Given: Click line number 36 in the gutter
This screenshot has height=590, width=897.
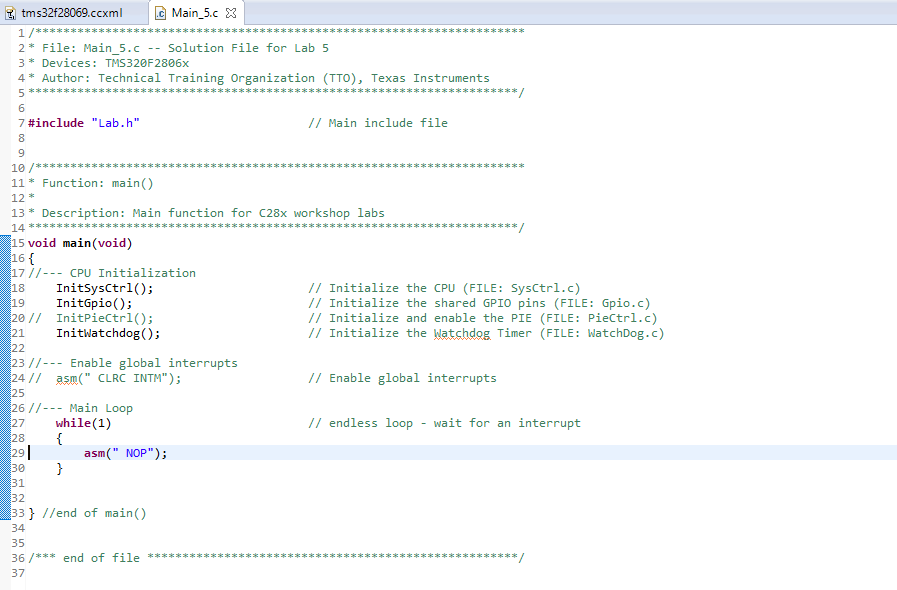Looking at the screenshot, I should 18,558.
